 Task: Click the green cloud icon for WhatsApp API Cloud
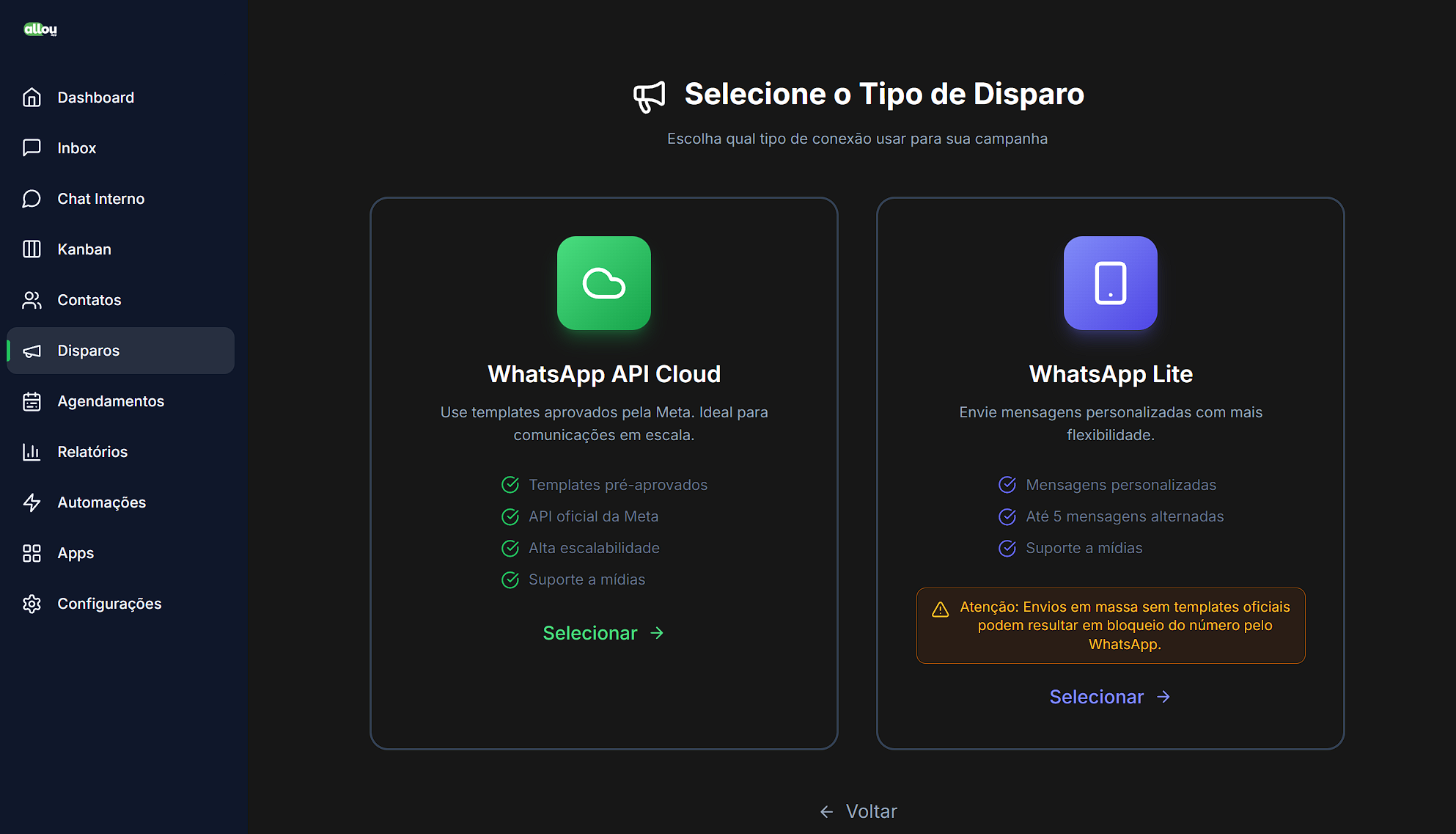[604, 283]
